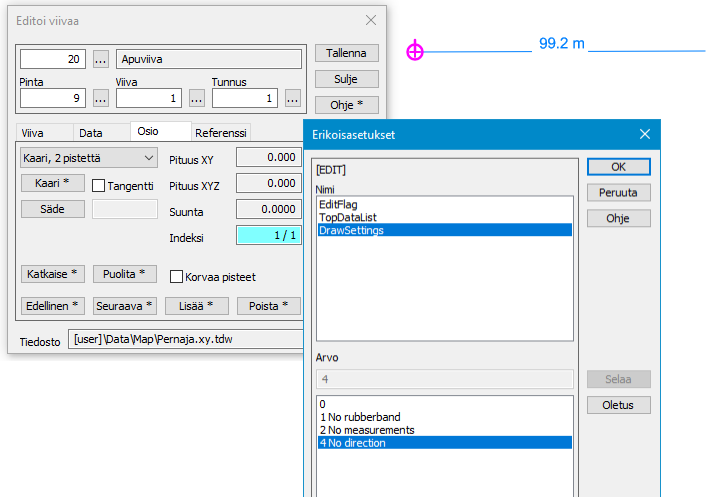Click the cyan Indeksi field
Image resolution: width=710 pixels, height=497 pixels.
(x=268, y=236)
